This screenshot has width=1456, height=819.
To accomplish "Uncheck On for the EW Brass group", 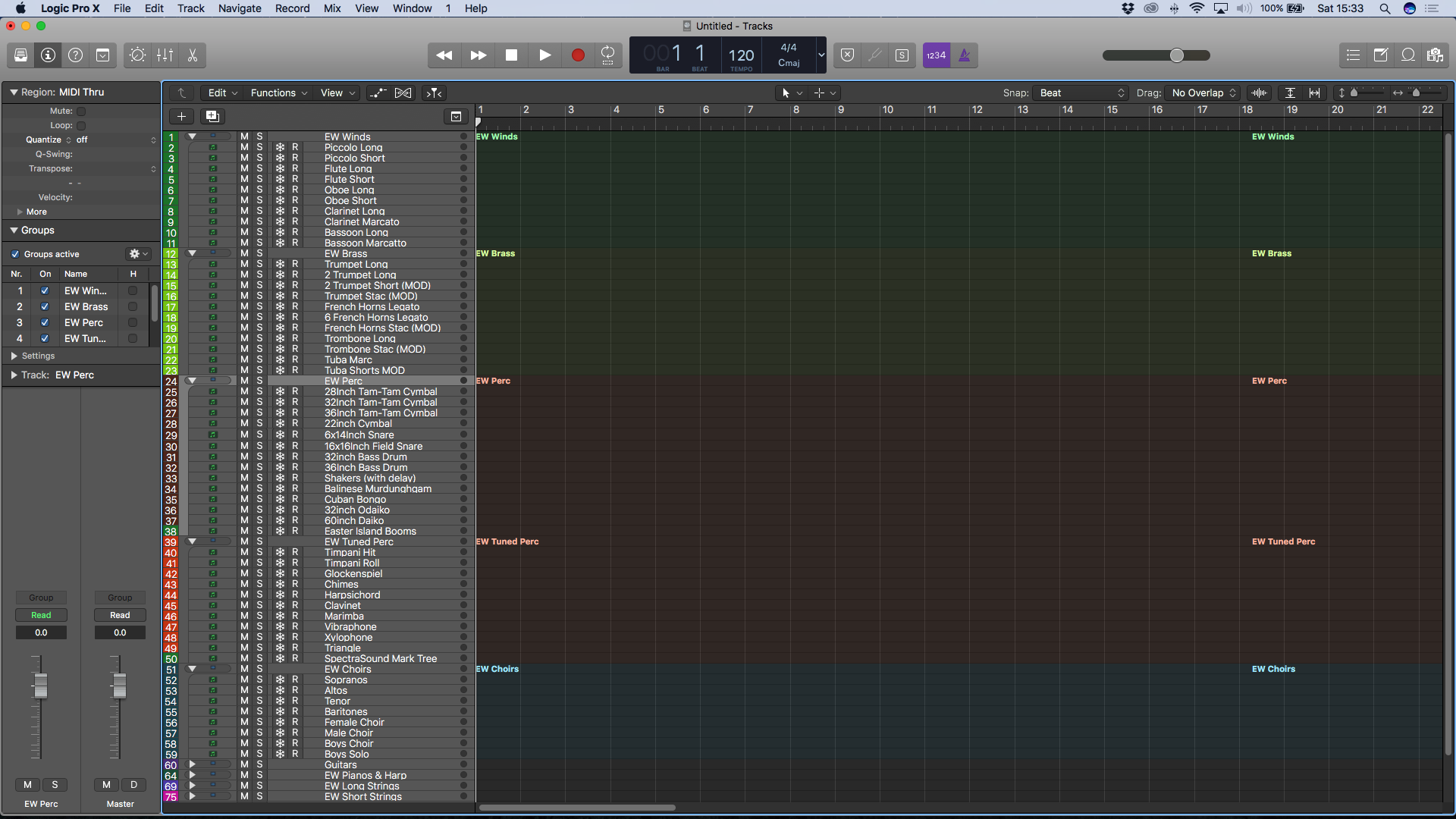I will [45, 306].
